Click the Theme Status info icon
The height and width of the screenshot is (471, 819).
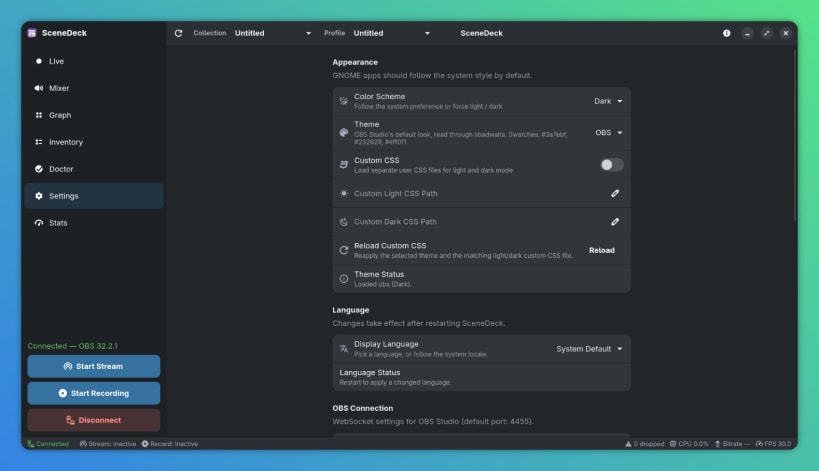point(344,279)
